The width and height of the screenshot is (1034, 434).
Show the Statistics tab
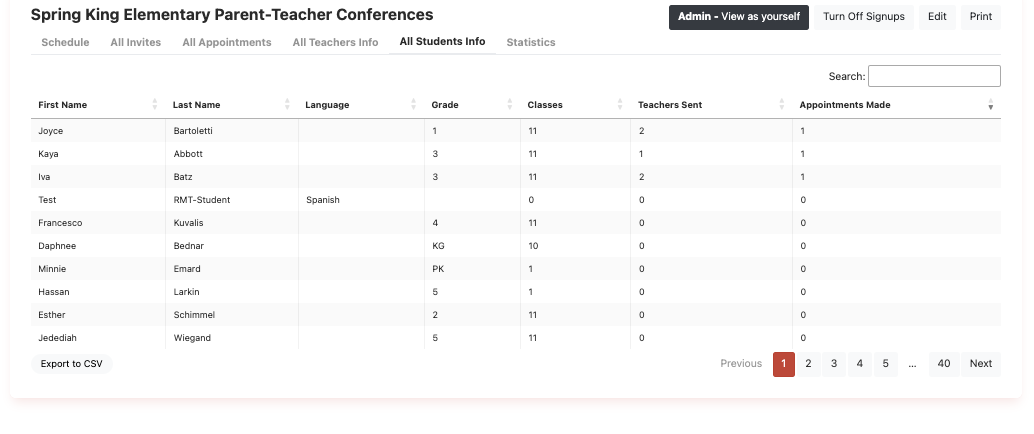(531, 42)
